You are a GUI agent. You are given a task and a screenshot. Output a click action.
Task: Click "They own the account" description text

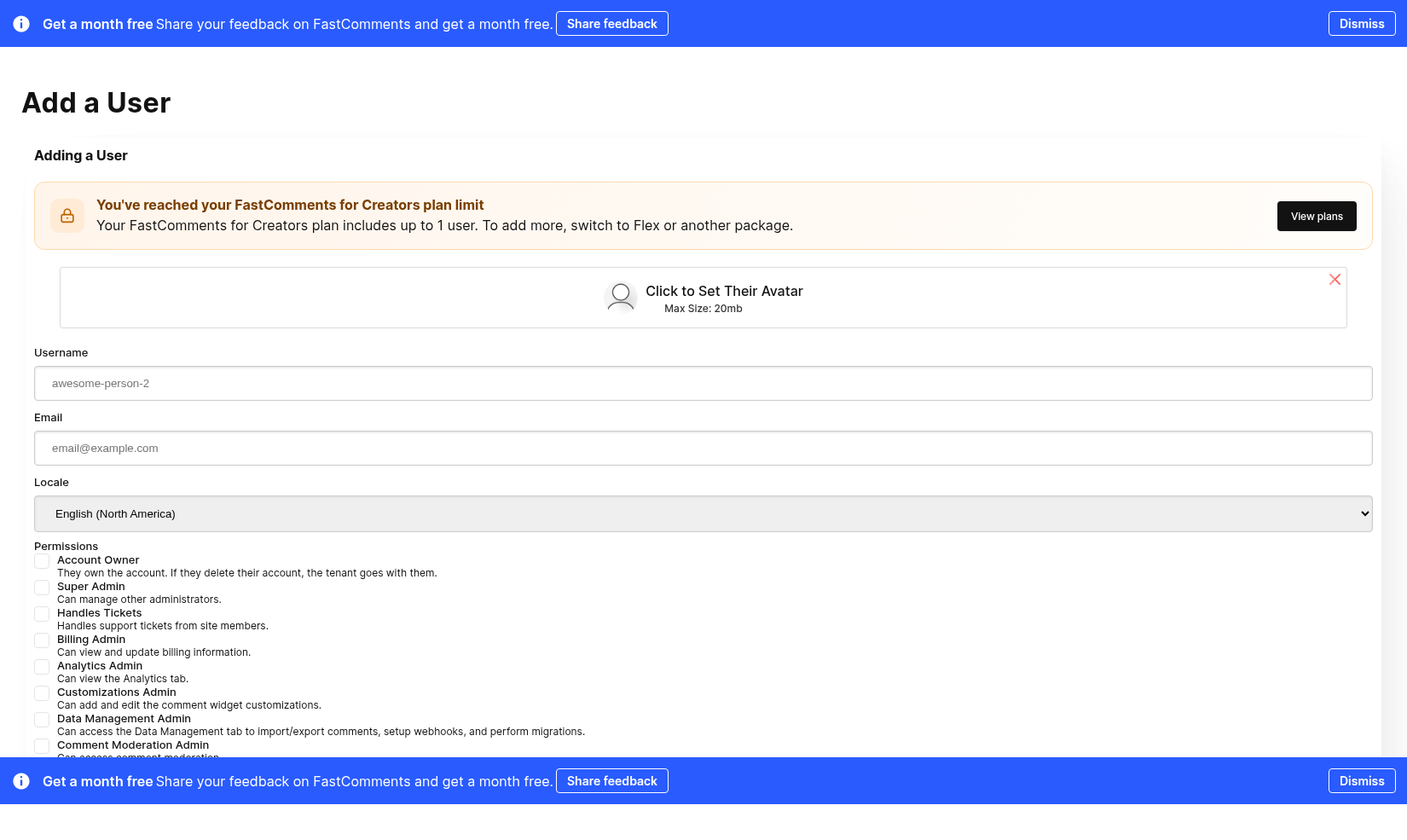click(x=247, y=573)
